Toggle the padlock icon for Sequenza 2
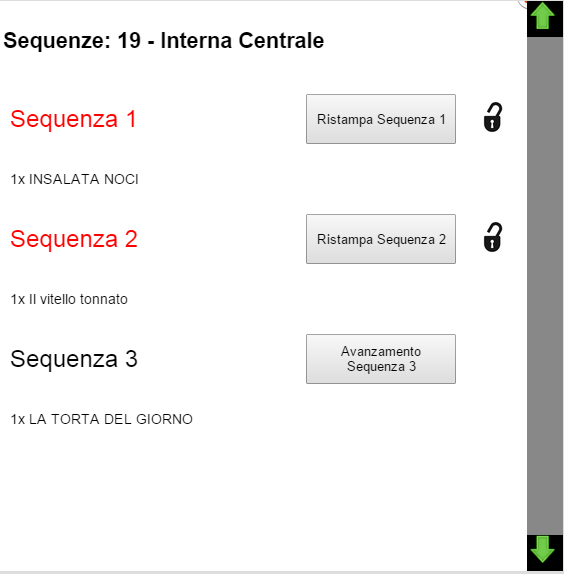Image resolution: width=564 pixels, height=574 pixels. (493, 237)
